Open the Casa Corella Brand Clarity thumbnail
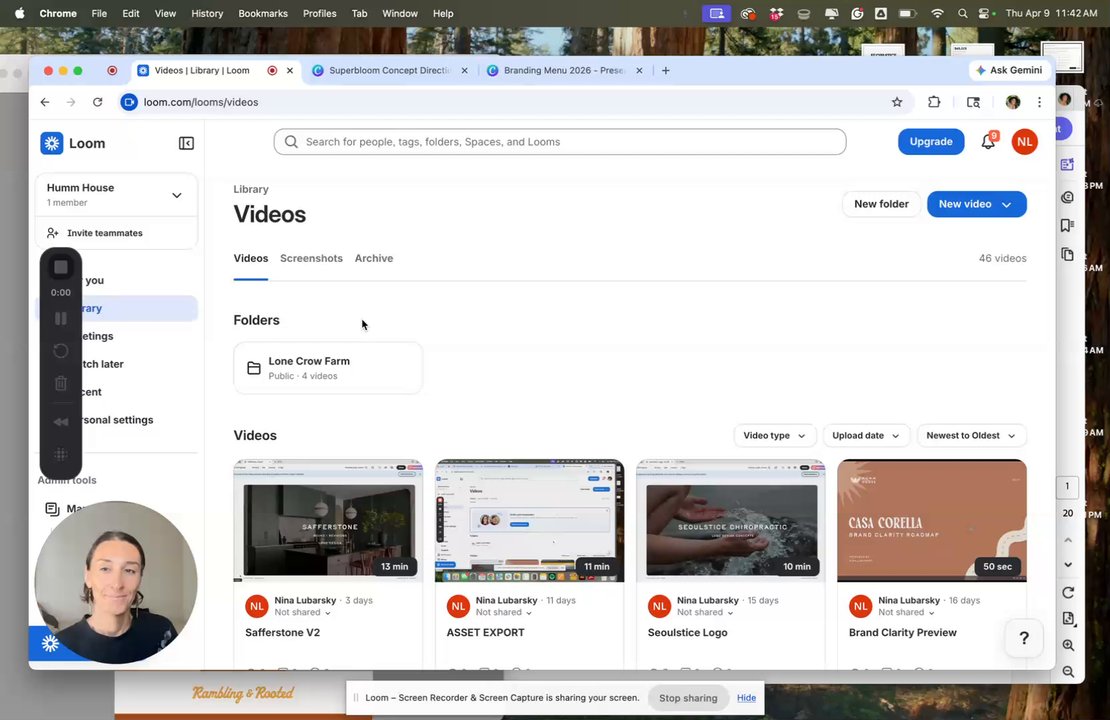1110x720 pixels. 932,521
